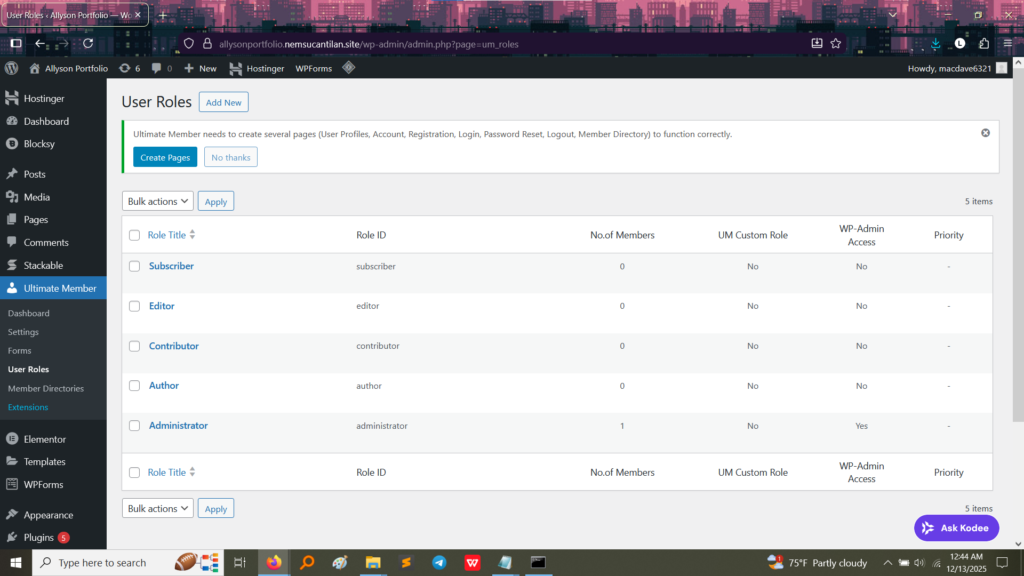Open the Editor role link
The image size is (1024, 576).
[162, 306]
